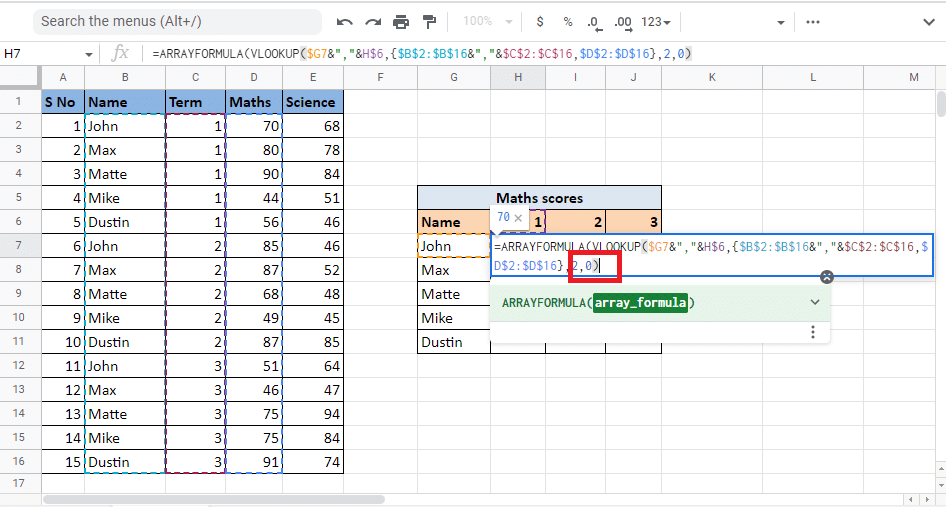Format as percent icon

point(568,22)
